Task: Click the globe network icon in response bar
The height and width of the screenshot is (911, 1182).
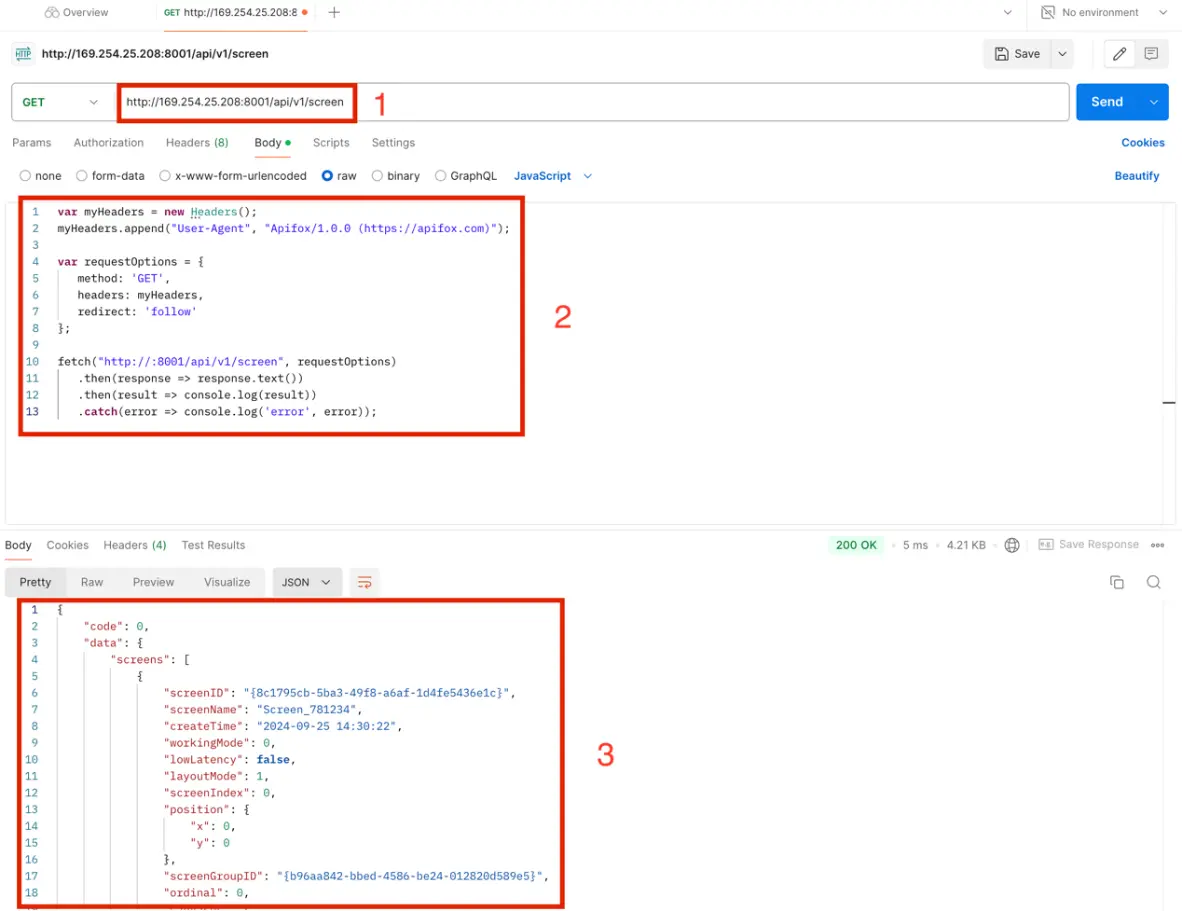Action: [1012, 545]
